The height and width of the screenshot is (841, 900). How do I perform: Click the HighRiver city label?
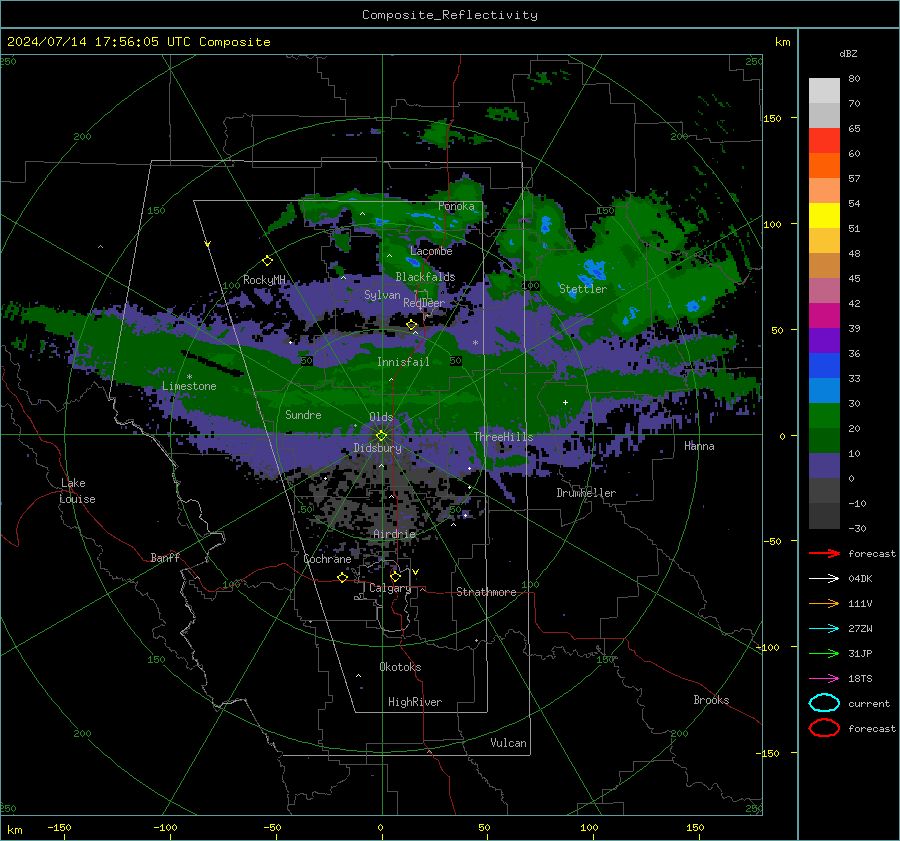[x=415, y=702]
